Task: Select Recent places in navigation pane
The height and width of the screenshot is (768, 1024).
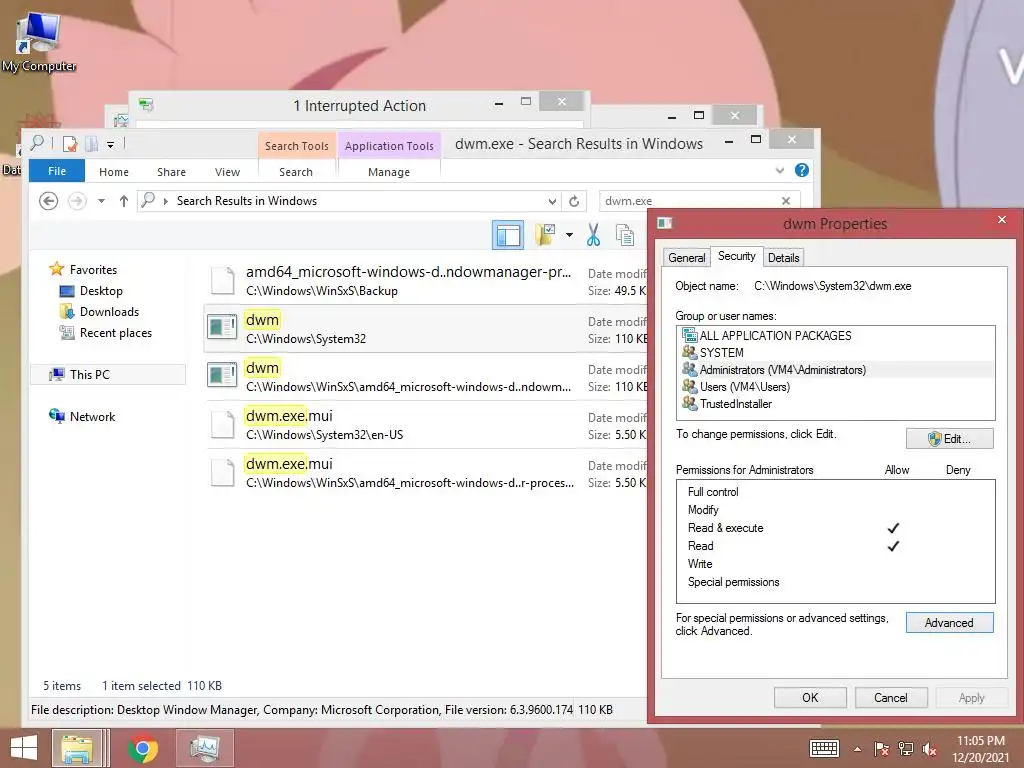Action: pyautogui.click(x=116, y=332)
